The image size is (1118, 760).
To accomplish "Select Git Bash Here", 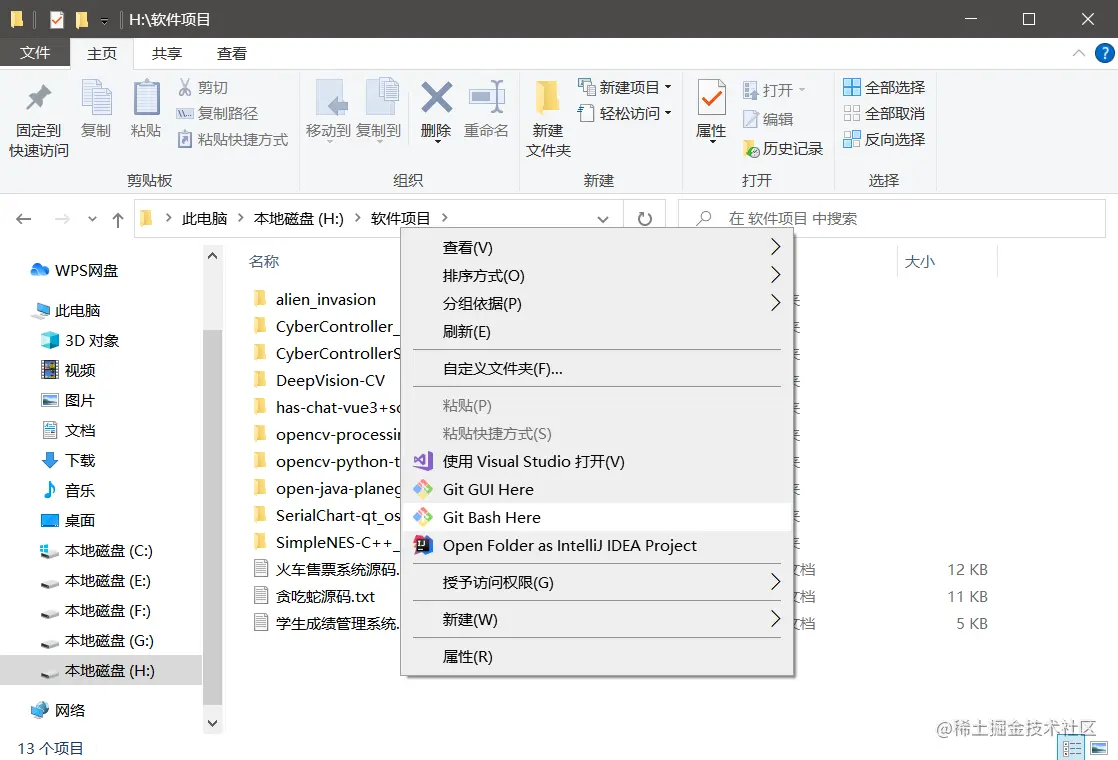I will point(598,517).
